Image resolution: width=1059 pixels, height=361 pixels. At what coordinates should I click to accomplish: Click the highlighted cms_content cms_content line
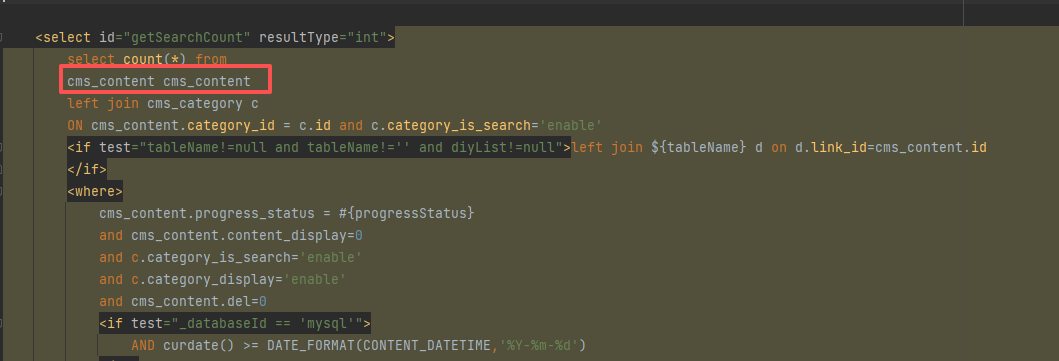click(x=159, y=82)
